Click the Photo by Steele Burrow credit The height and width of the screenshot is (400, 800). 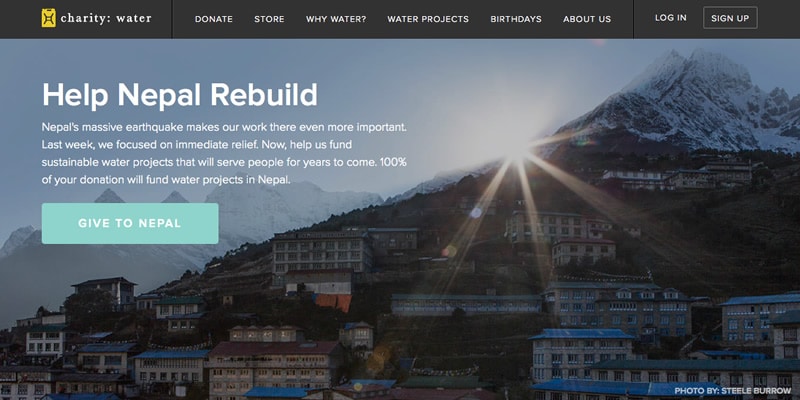733,391
